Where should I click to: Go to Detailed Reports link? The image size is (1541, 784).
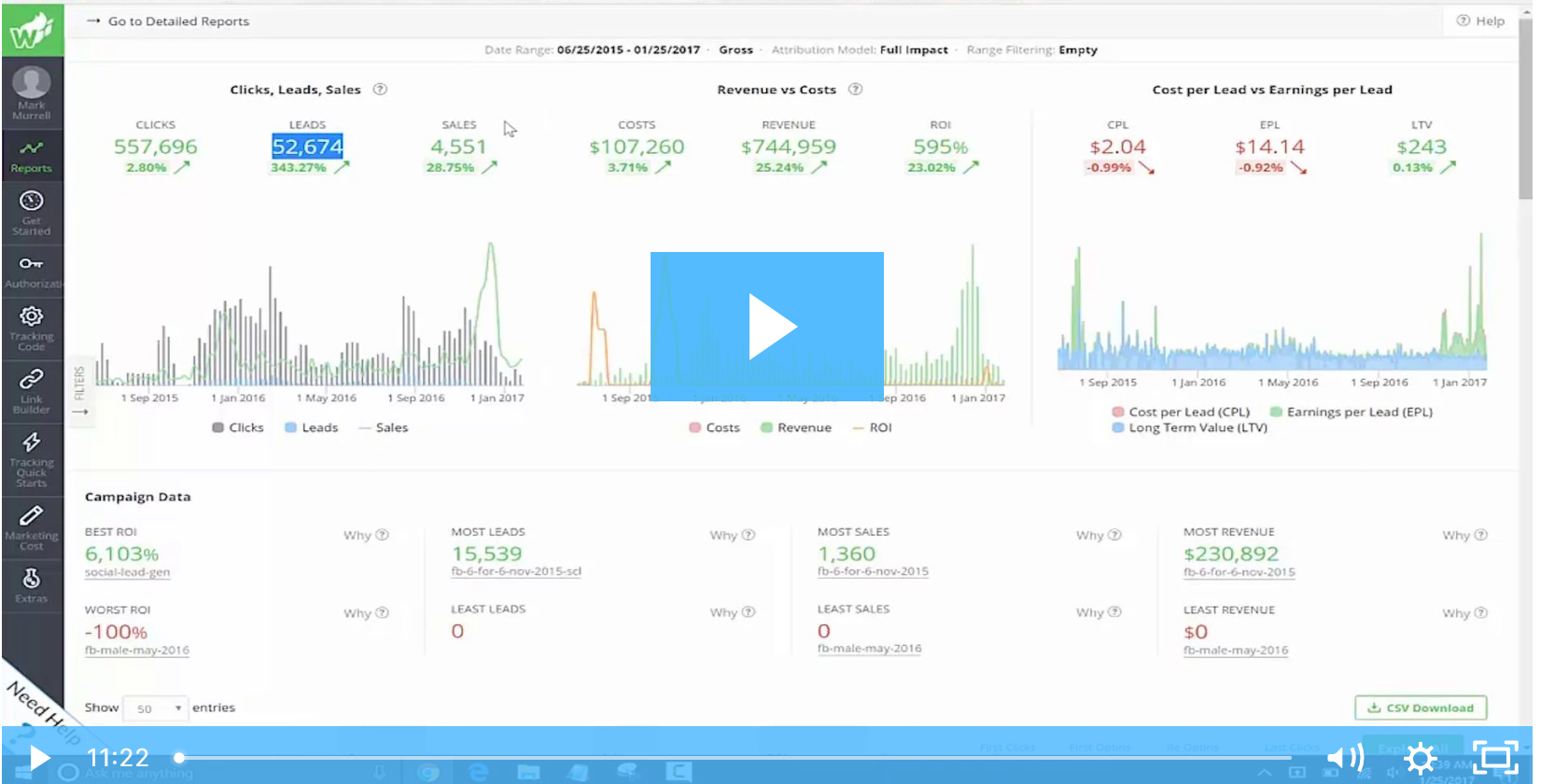point(168,21)
